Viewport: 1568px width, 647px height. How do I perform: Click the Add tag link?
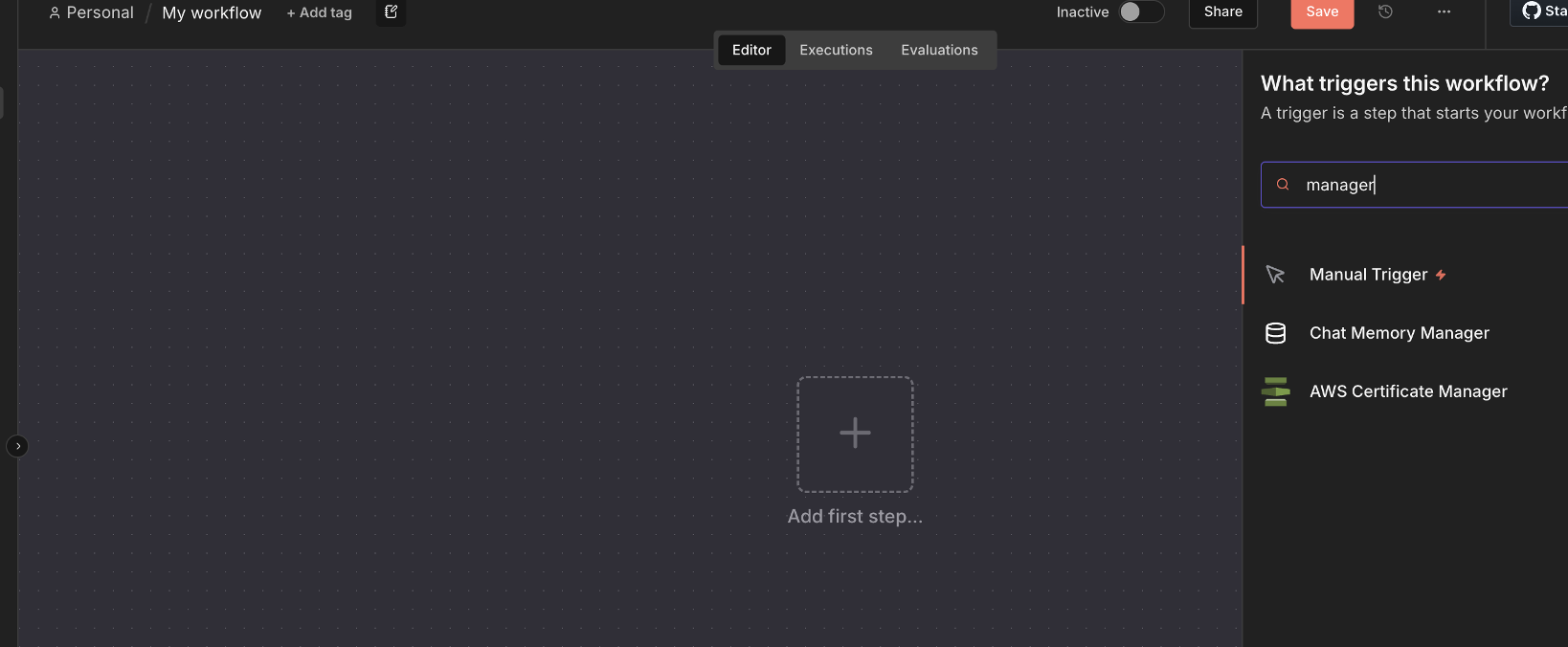pyautogui.click(x=320, y=12)
